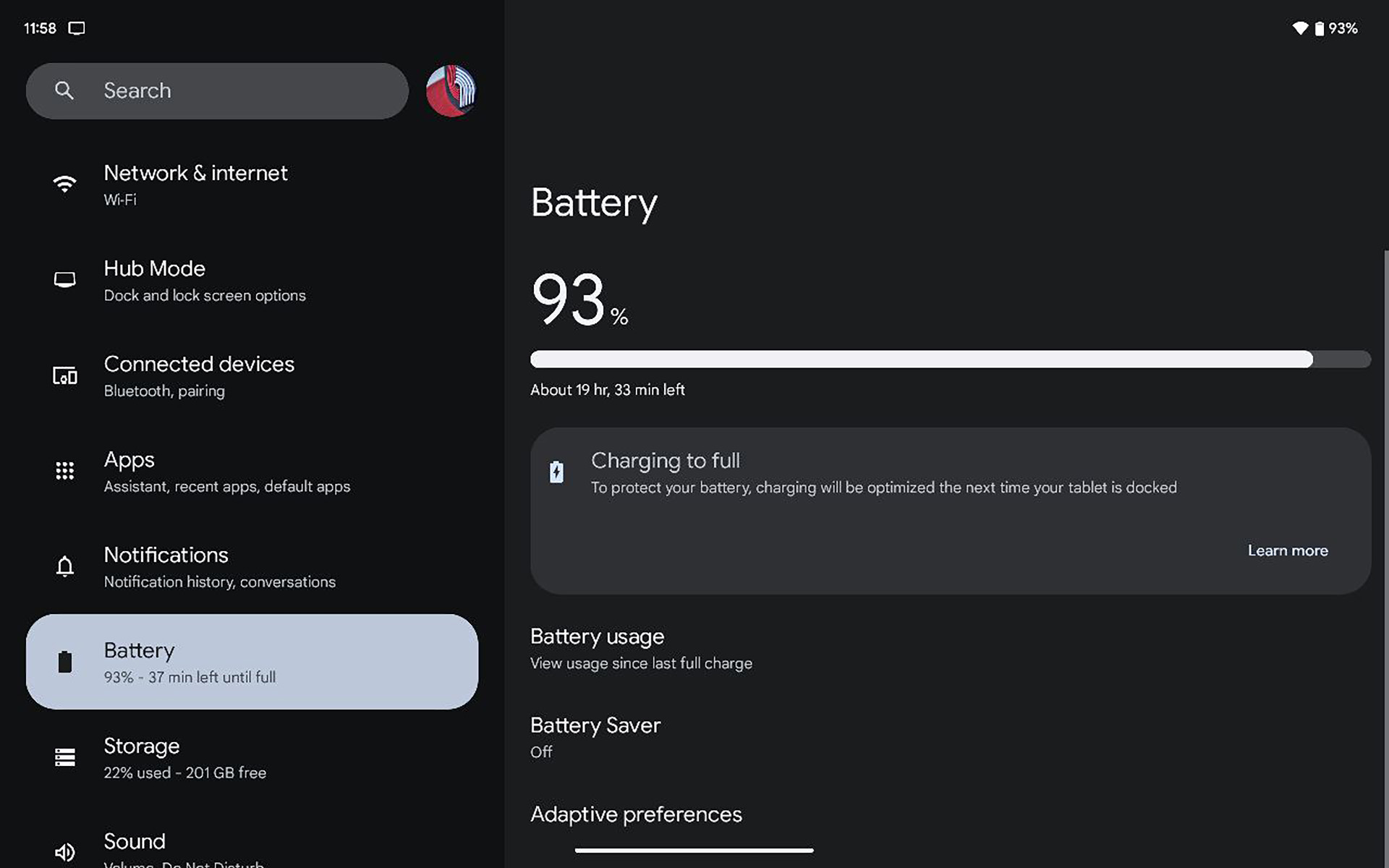Click the Storage icon in sidebar
Viewport: 1389px width, 868px height.
tap(65, 757)
